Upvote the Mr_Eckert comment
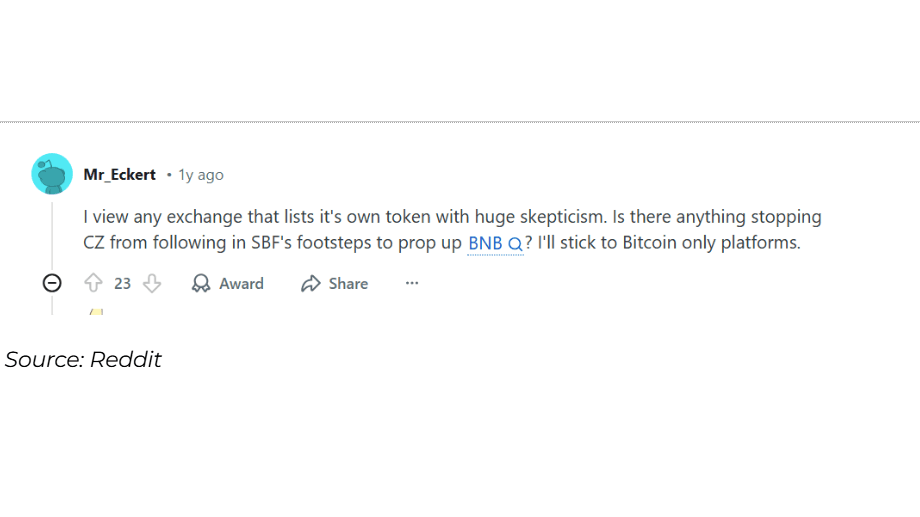 tap(93, 284)
